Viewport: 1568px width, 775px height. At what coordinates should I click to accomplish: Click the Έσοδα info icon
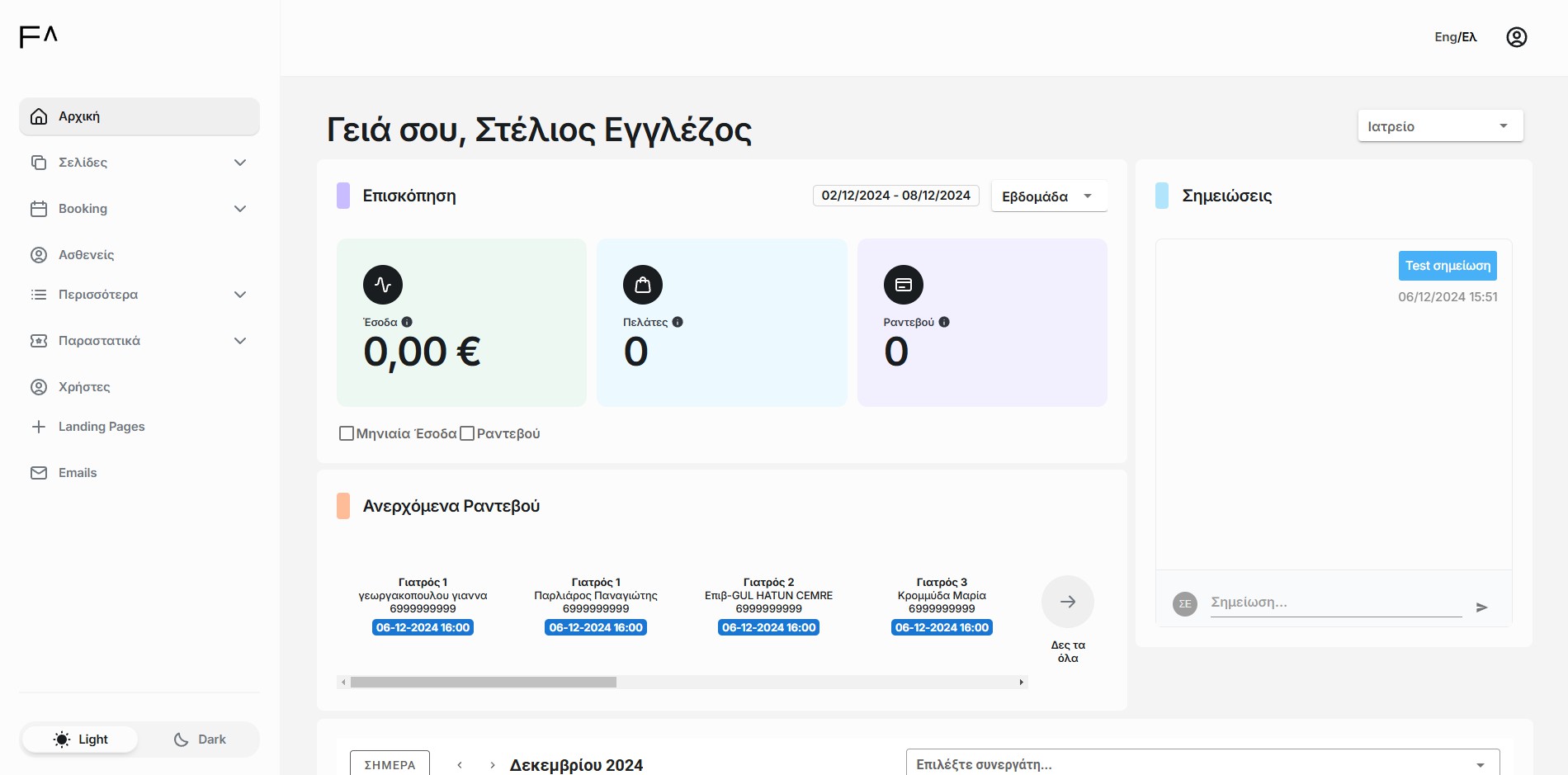pos(407,322)
